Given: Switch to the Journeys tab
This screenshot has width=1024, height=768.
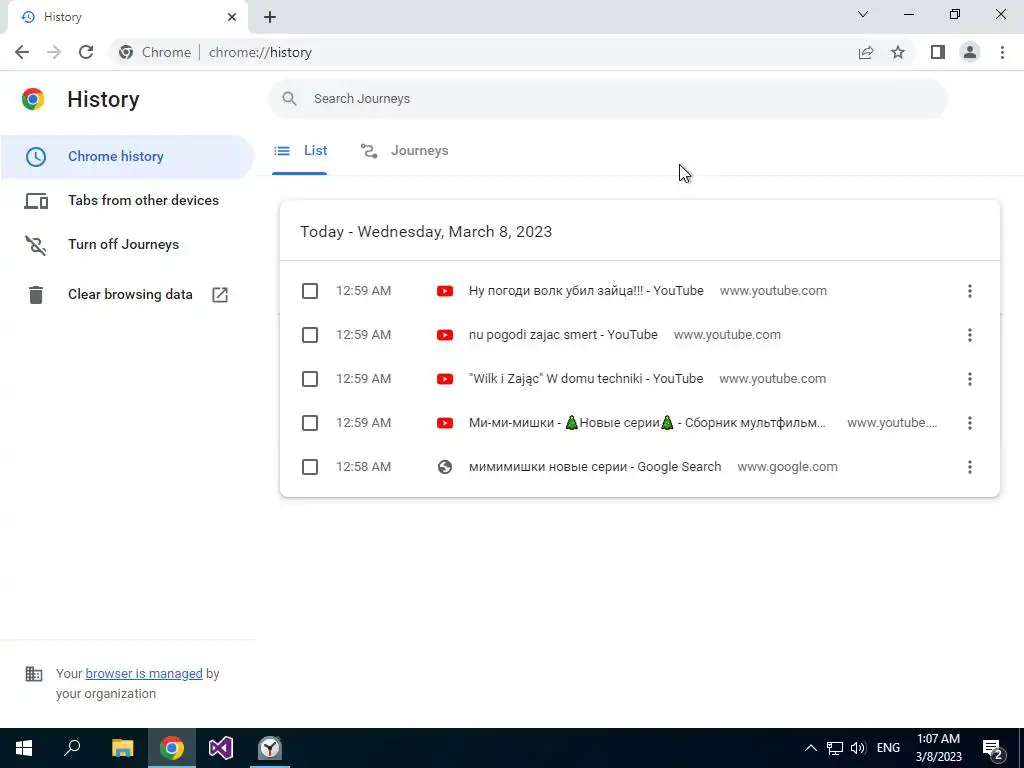Looking at the screenshot, I should (x=404, y=151).
